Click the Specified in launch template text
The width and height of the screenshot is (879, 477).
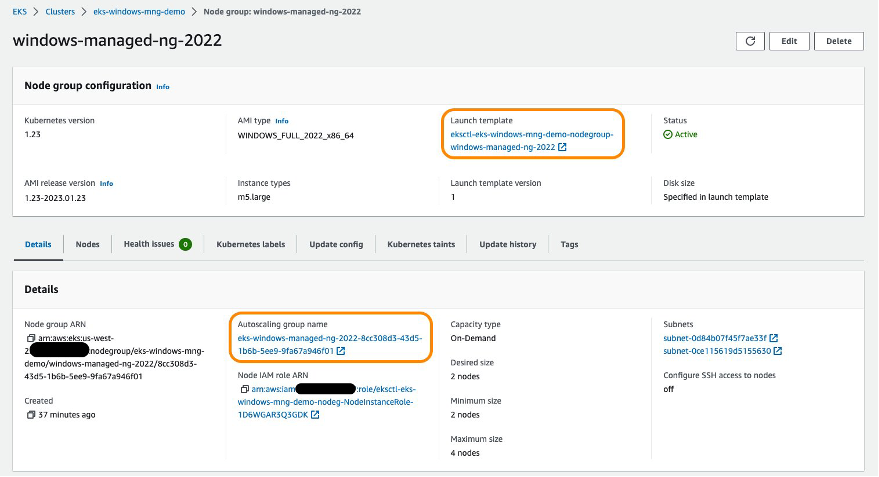click(x=716, y=197)
